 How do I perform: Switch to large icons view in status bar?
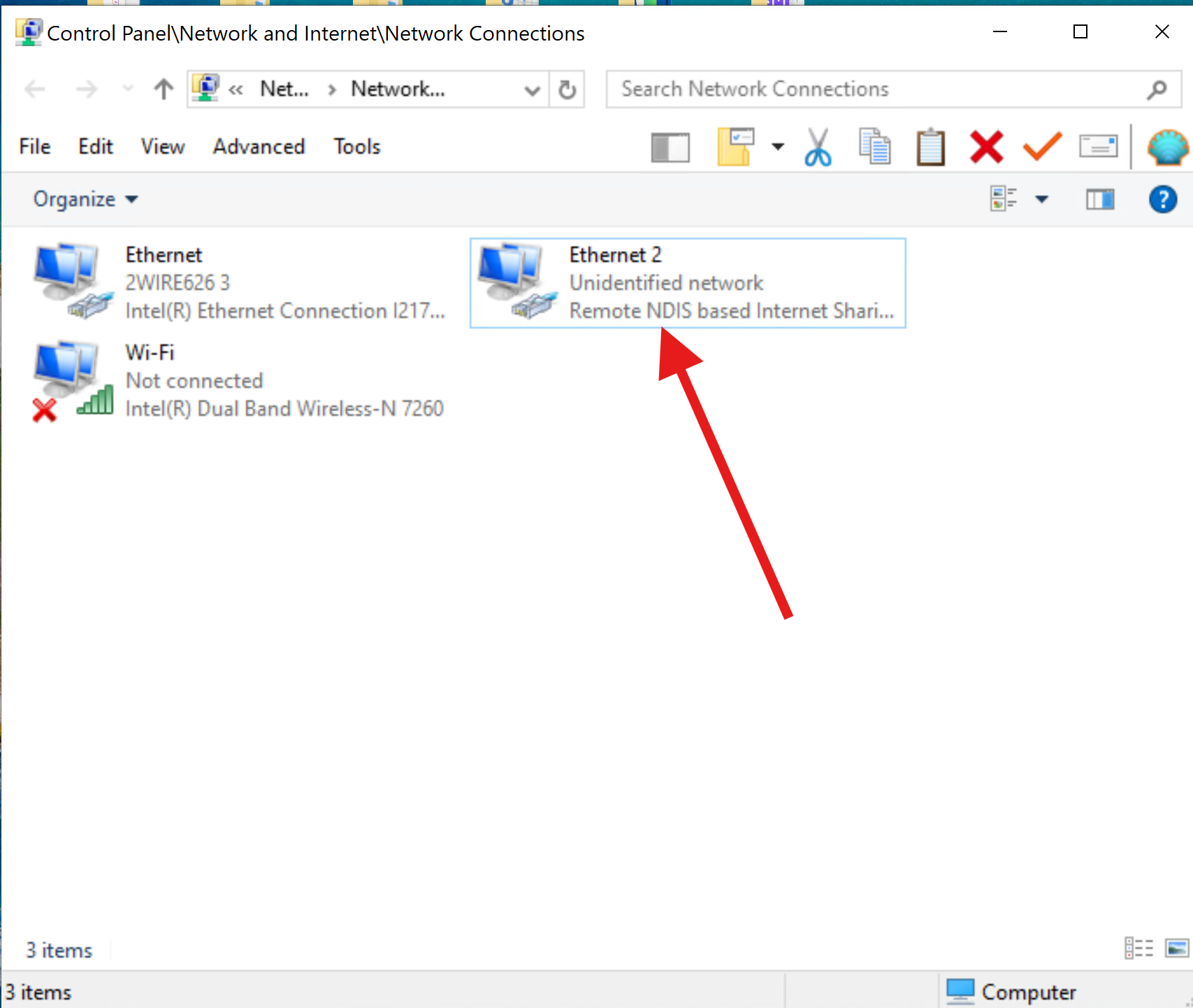tap(1177, 949)
